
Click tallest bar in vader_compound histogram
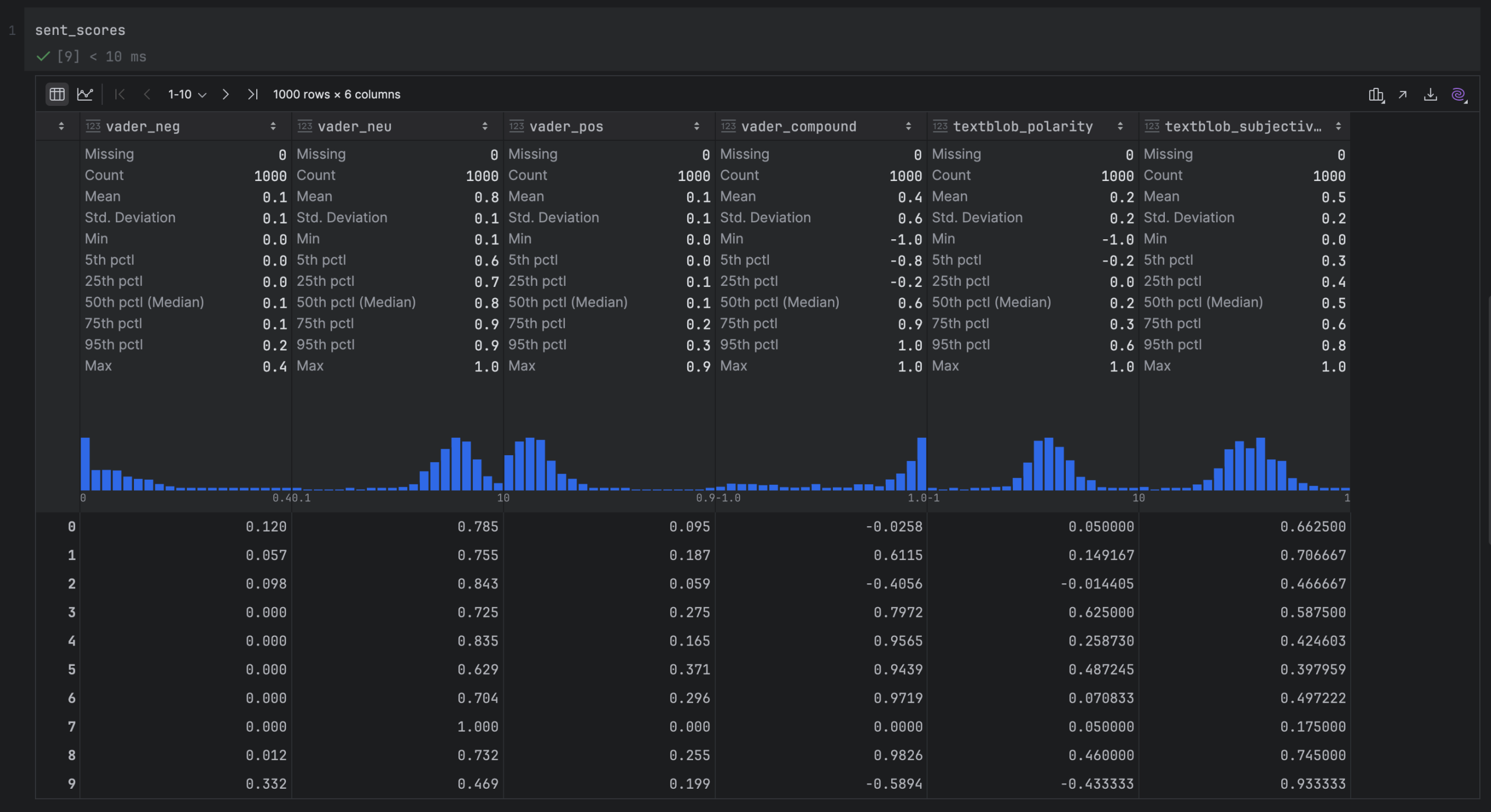(x=921, y=463)
